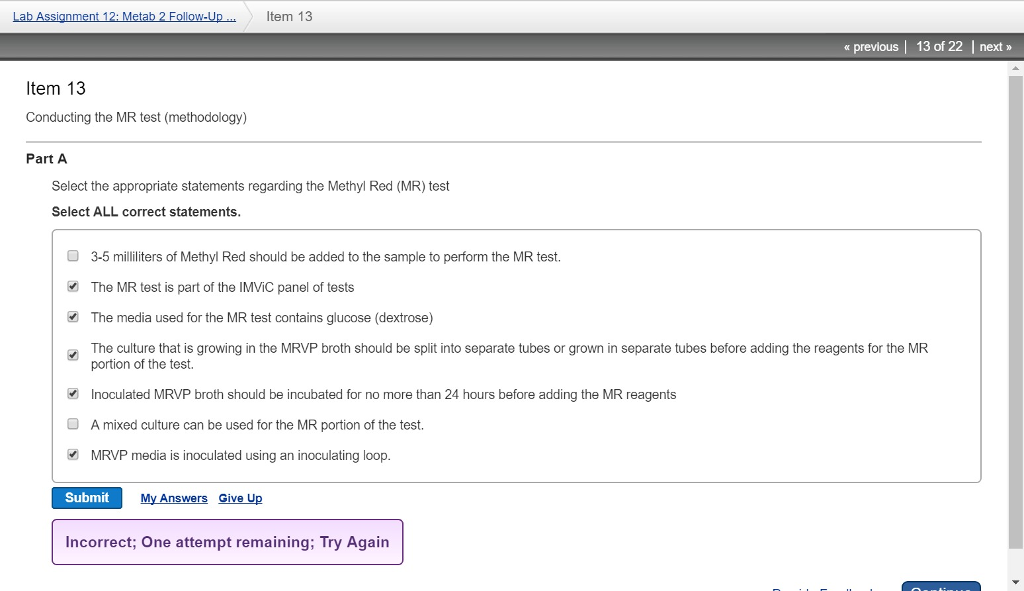1024x591 pixels.
Task: Open the My Answers link
Action: click(x=173, y=498)
